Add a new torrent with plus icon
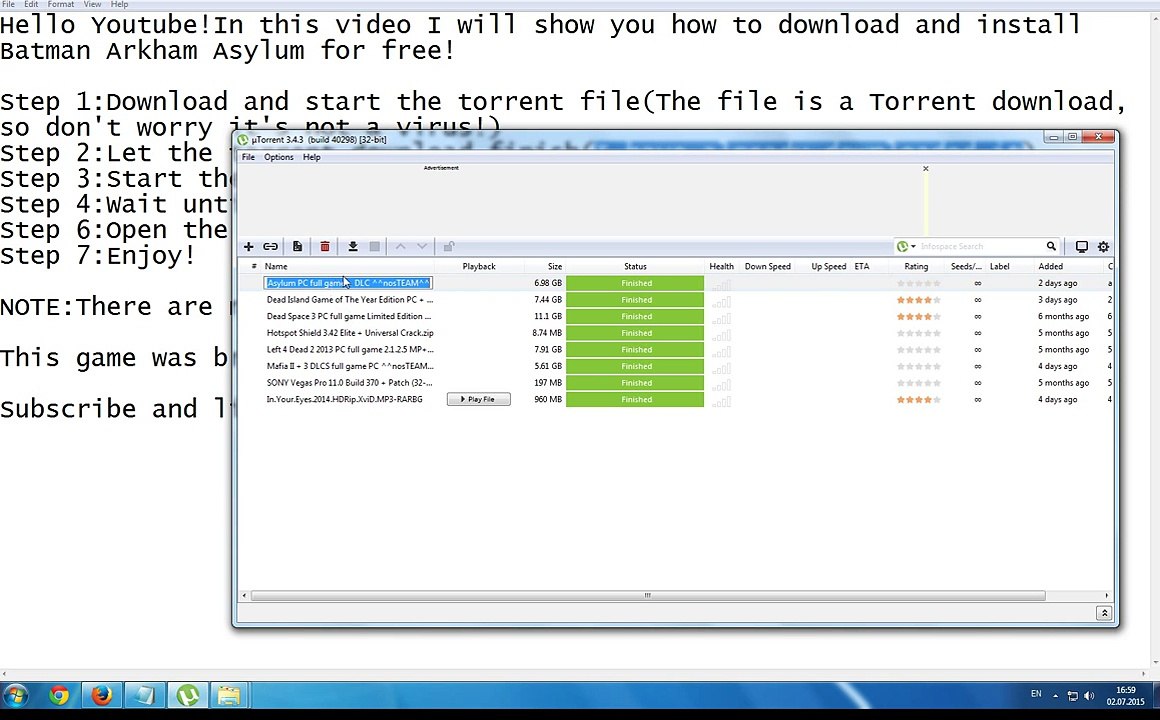The height and width of the screenshot is (720, 1160). click(x=249, y=246)
